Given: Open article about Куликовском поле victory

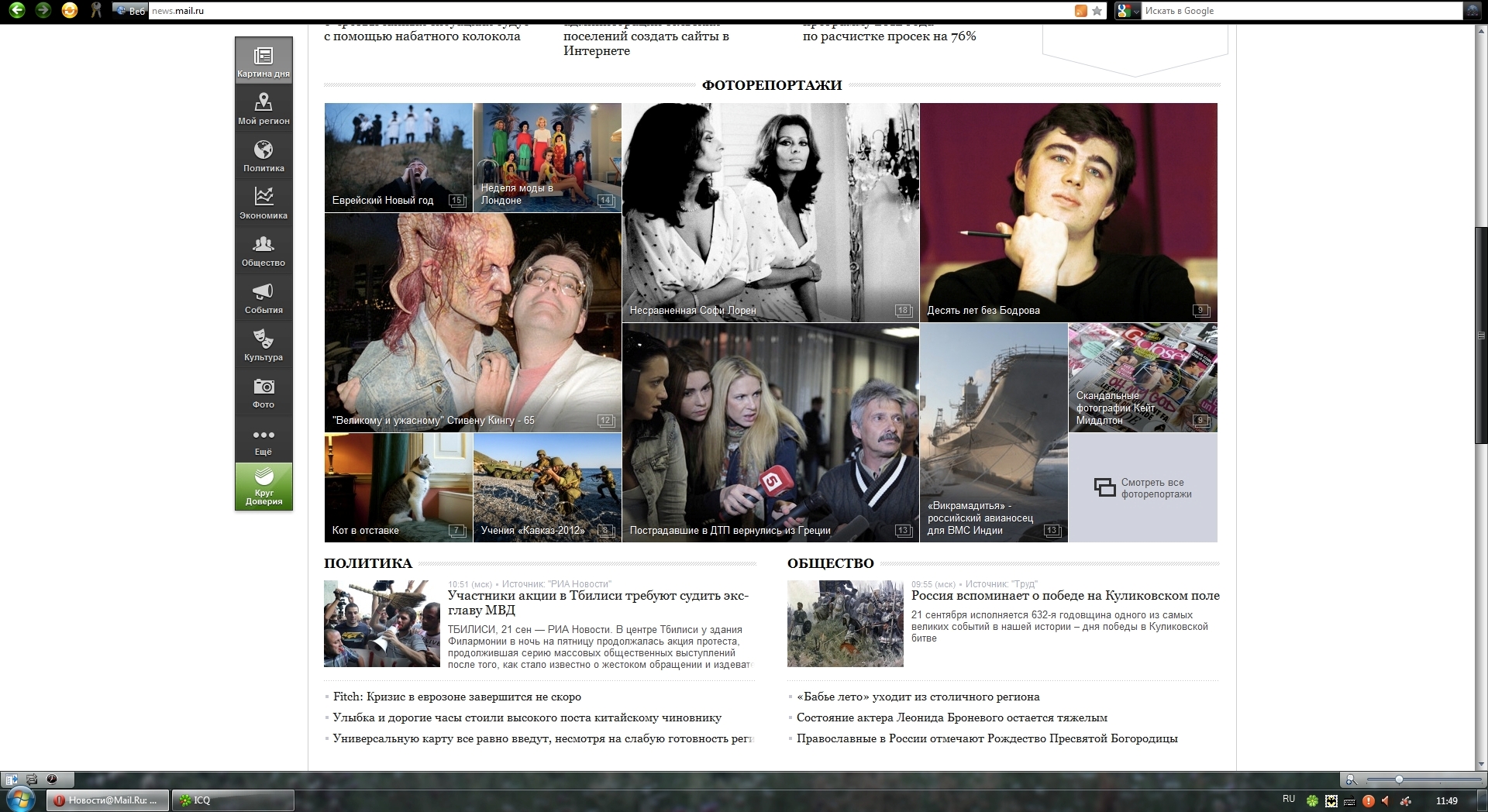Looking at the screenshot, I should coord(1065,596).
